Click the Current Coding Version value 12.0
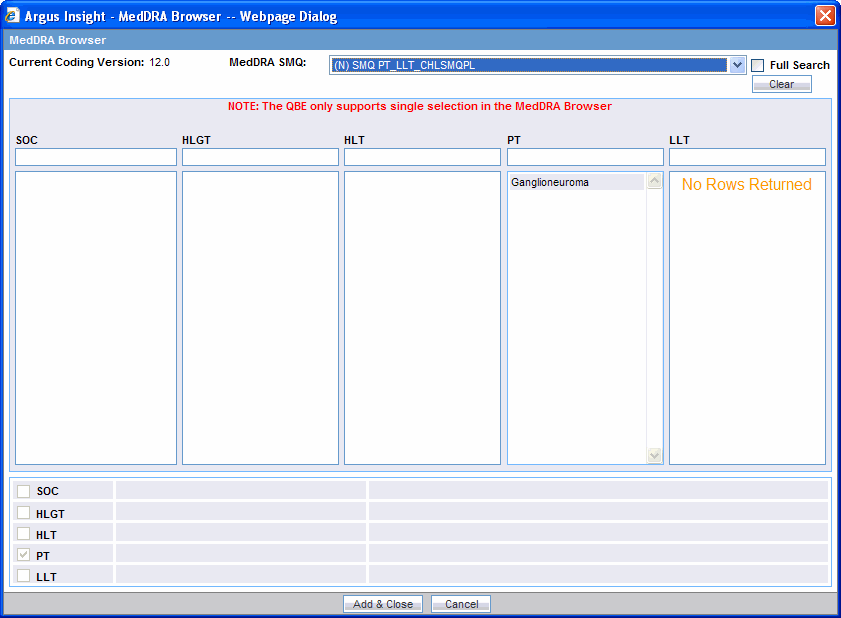The height and width of the screenshot is (618, 841). tap(159, 62)
